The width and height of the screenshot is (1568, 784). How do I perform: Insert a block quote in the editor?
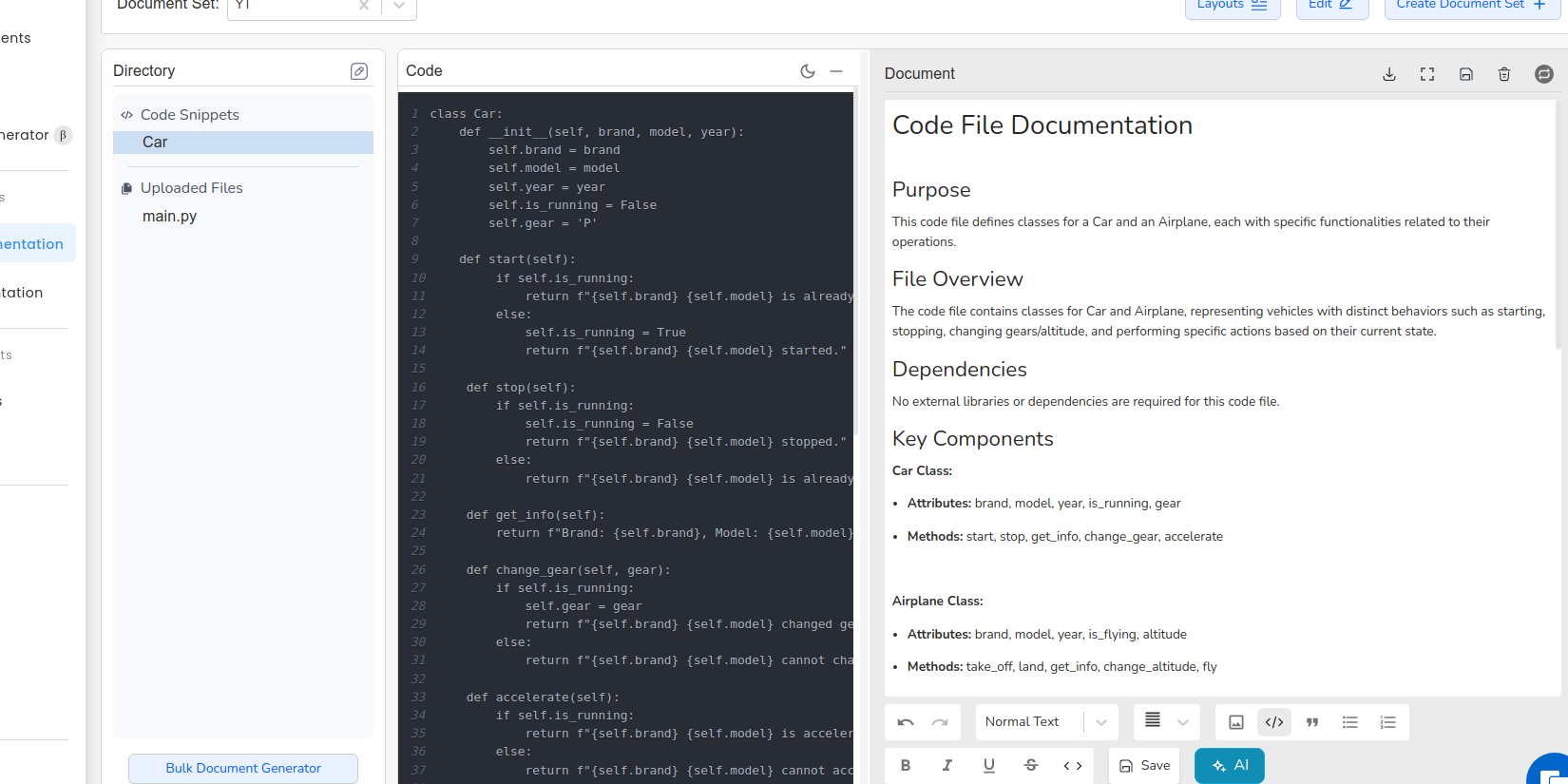tap(1311, 722)
